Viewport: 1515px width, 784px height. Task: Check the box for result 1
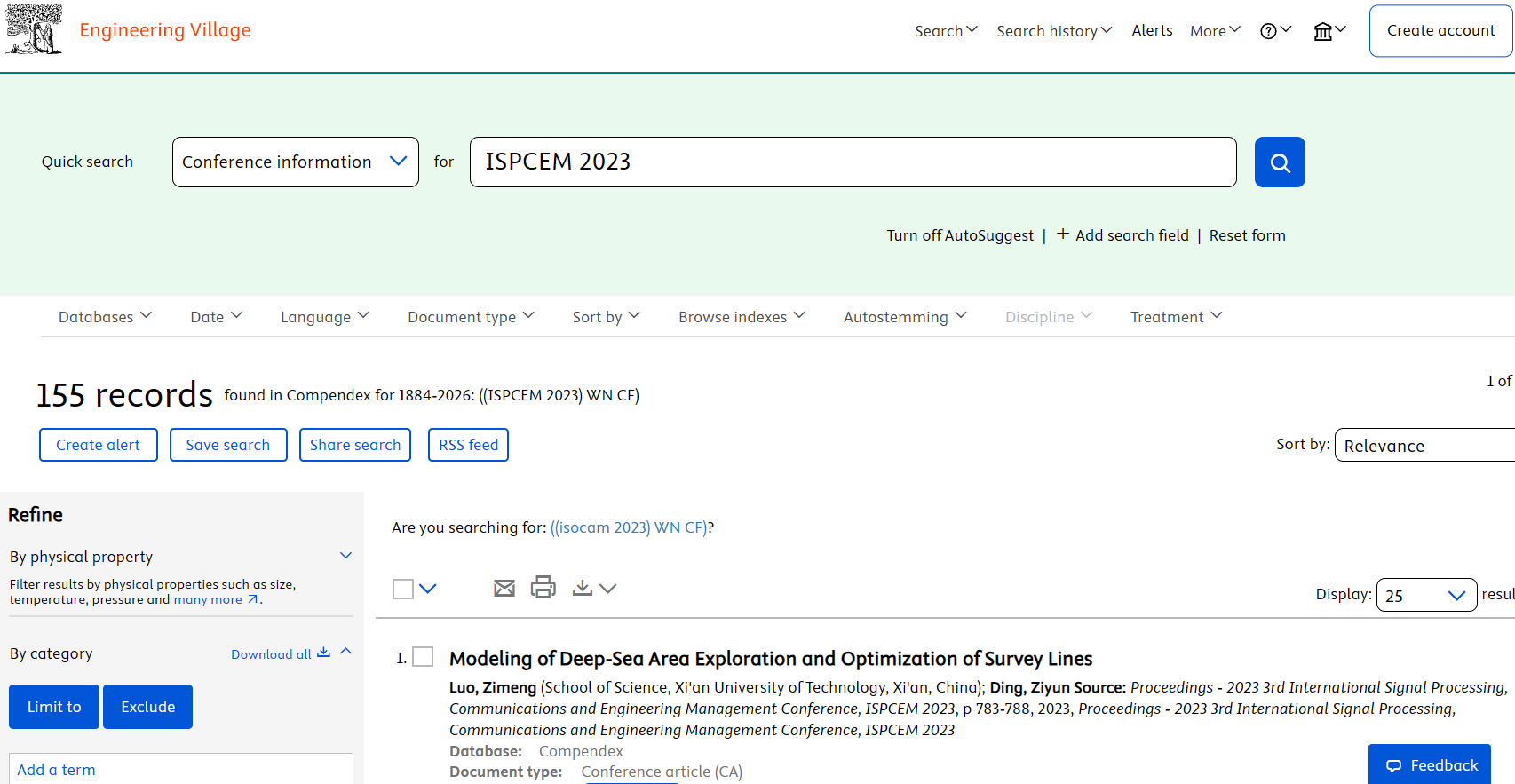tap(424, 657)
